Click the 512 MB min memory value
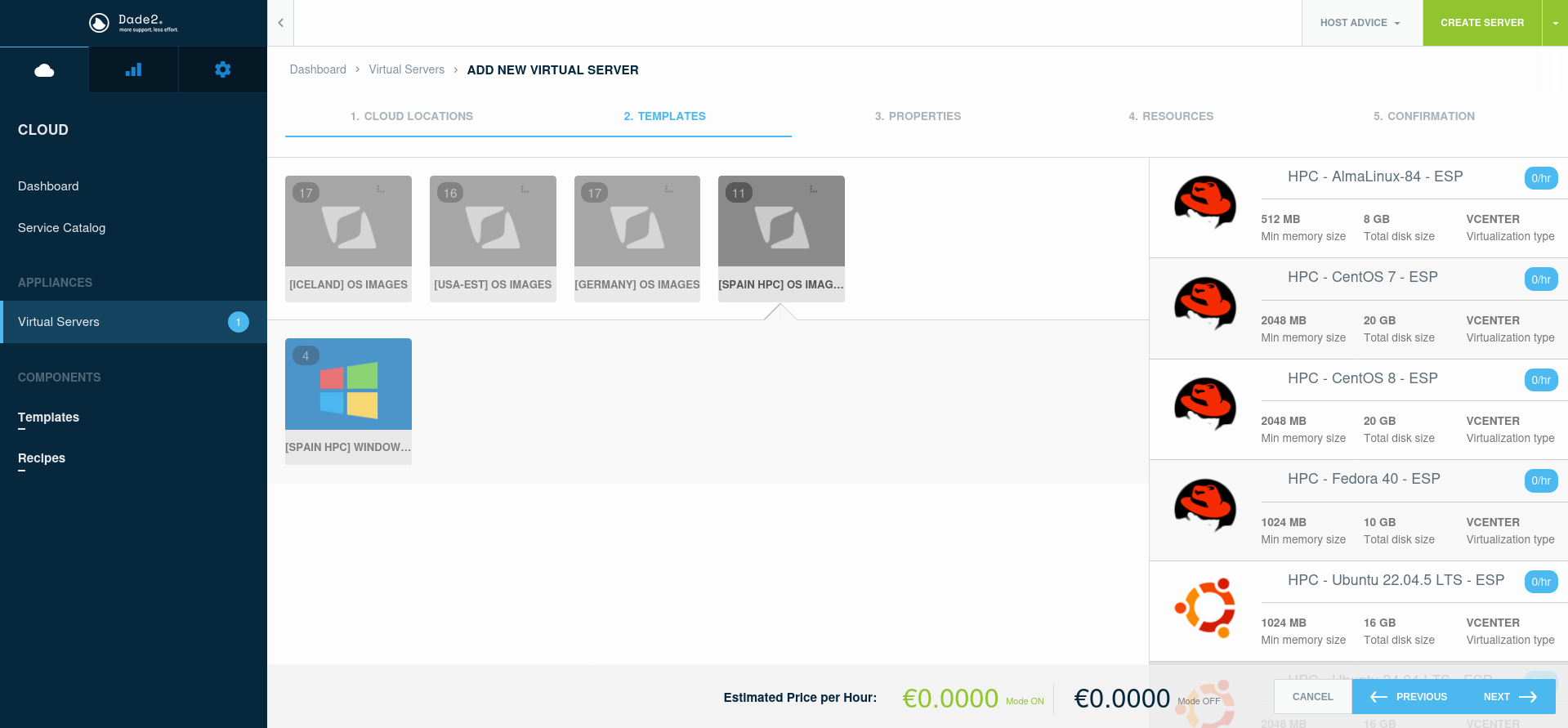1568x728 pixels. point(1280,219)
